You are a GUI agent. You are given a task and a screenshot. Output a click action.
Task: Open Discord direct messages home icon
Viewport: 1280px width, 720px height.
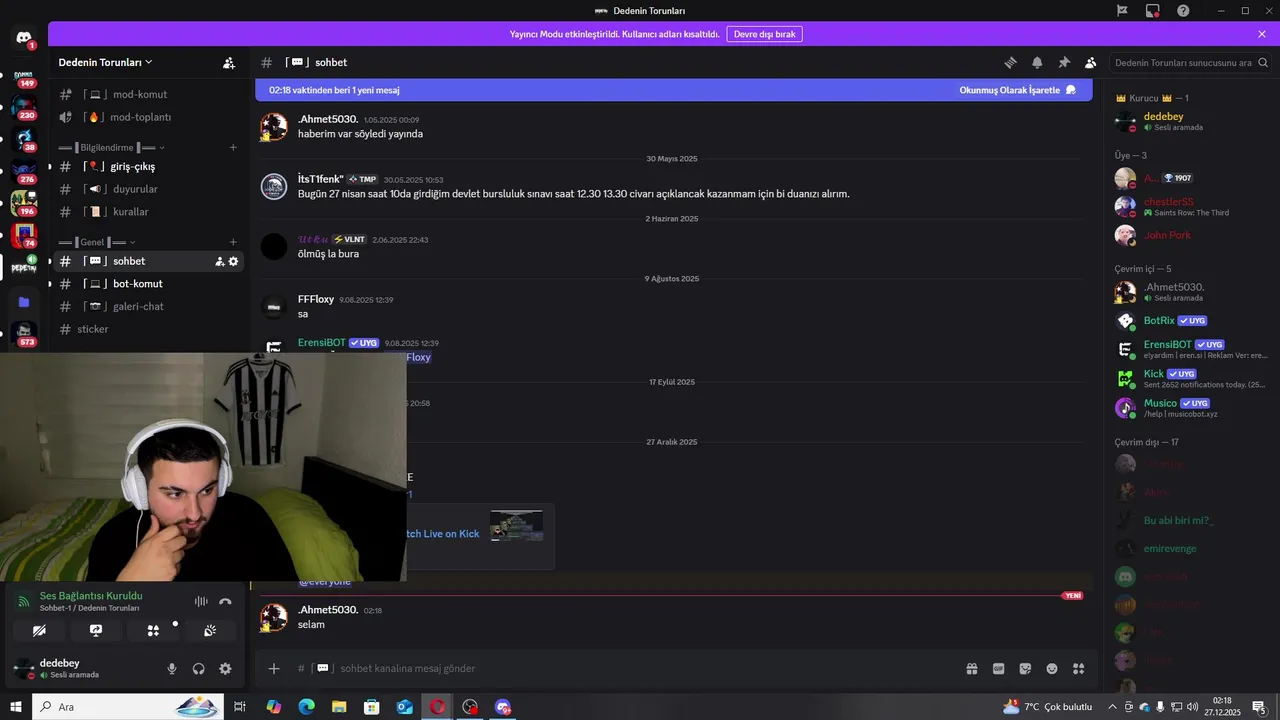23,38
